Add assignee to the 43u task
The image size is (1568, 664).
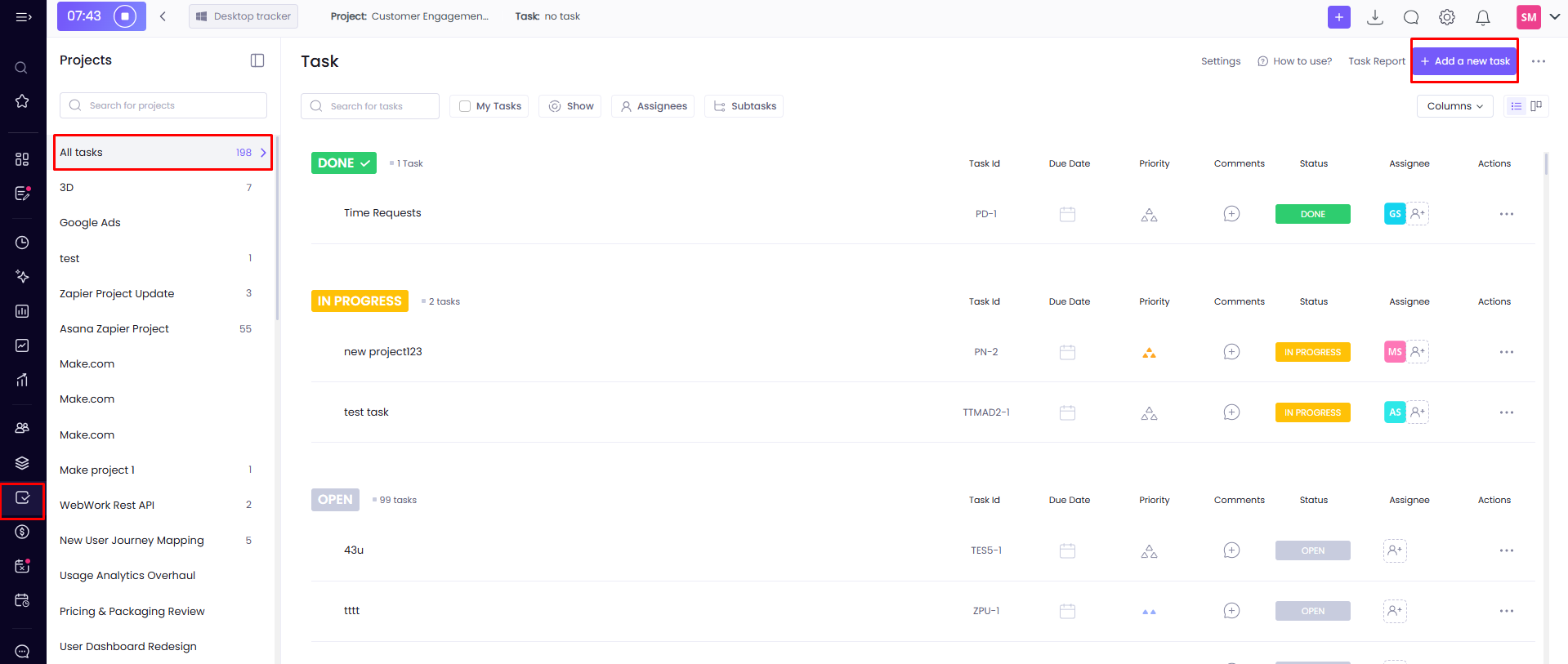(x=1395, y=550)
